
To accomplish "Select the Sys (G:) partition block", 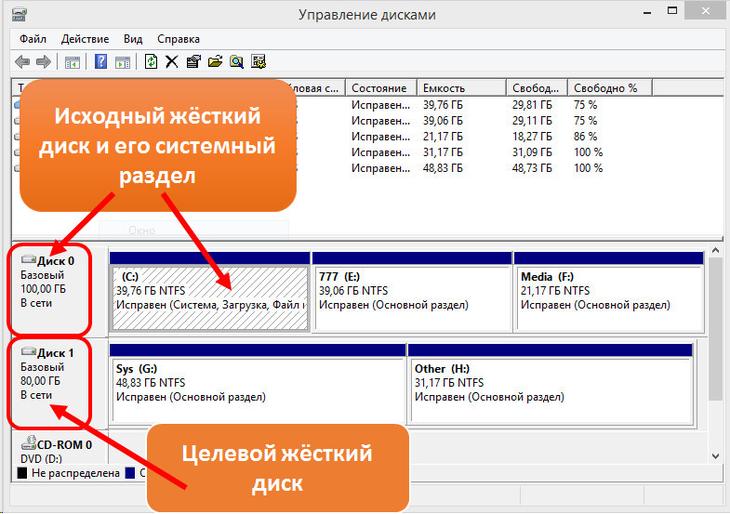I will point(257,390).
